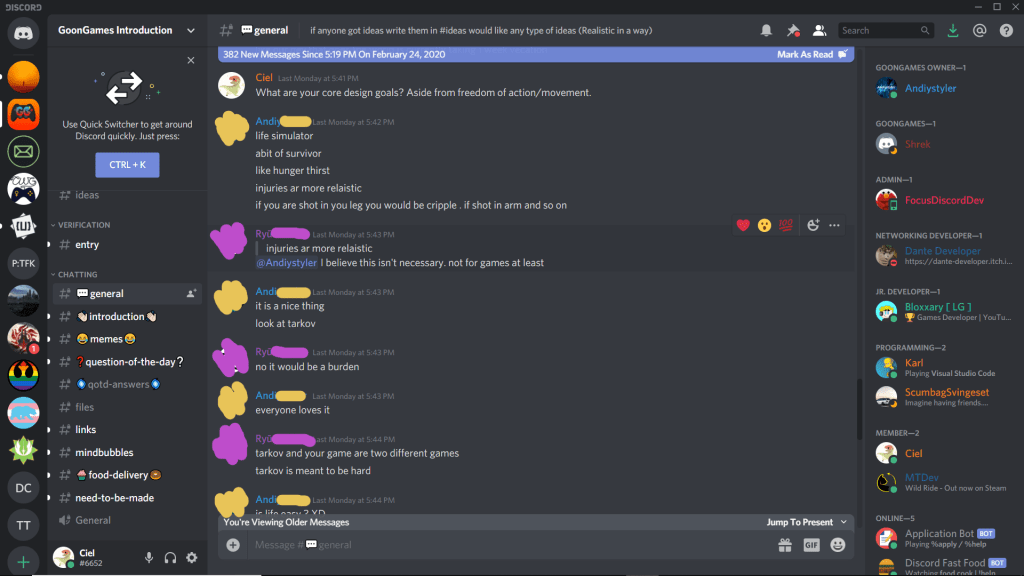
Task: Open the GIF picker
Action: pos(811,545)
